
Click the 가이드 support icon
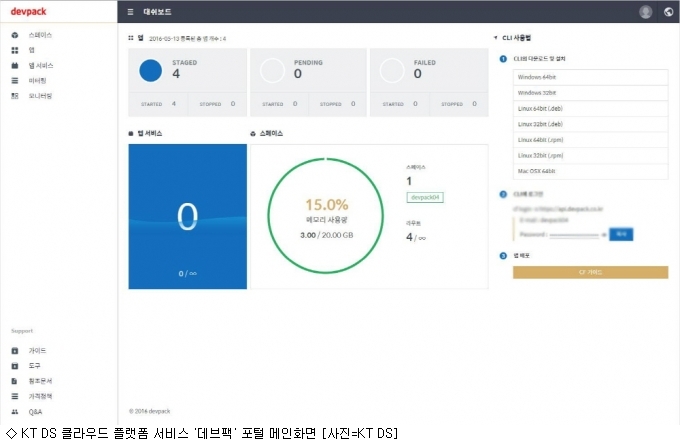(x=15, y=350)
